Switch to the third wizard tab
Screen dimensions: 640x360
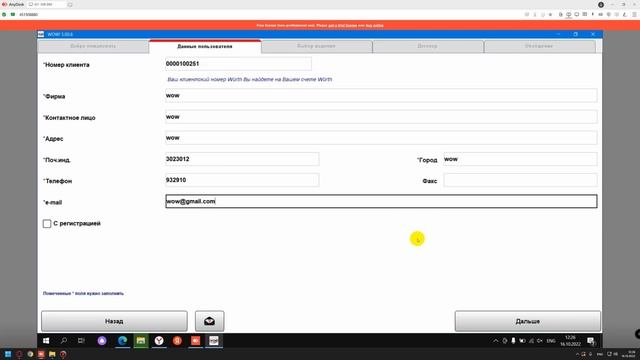click(x=316, y=46)
